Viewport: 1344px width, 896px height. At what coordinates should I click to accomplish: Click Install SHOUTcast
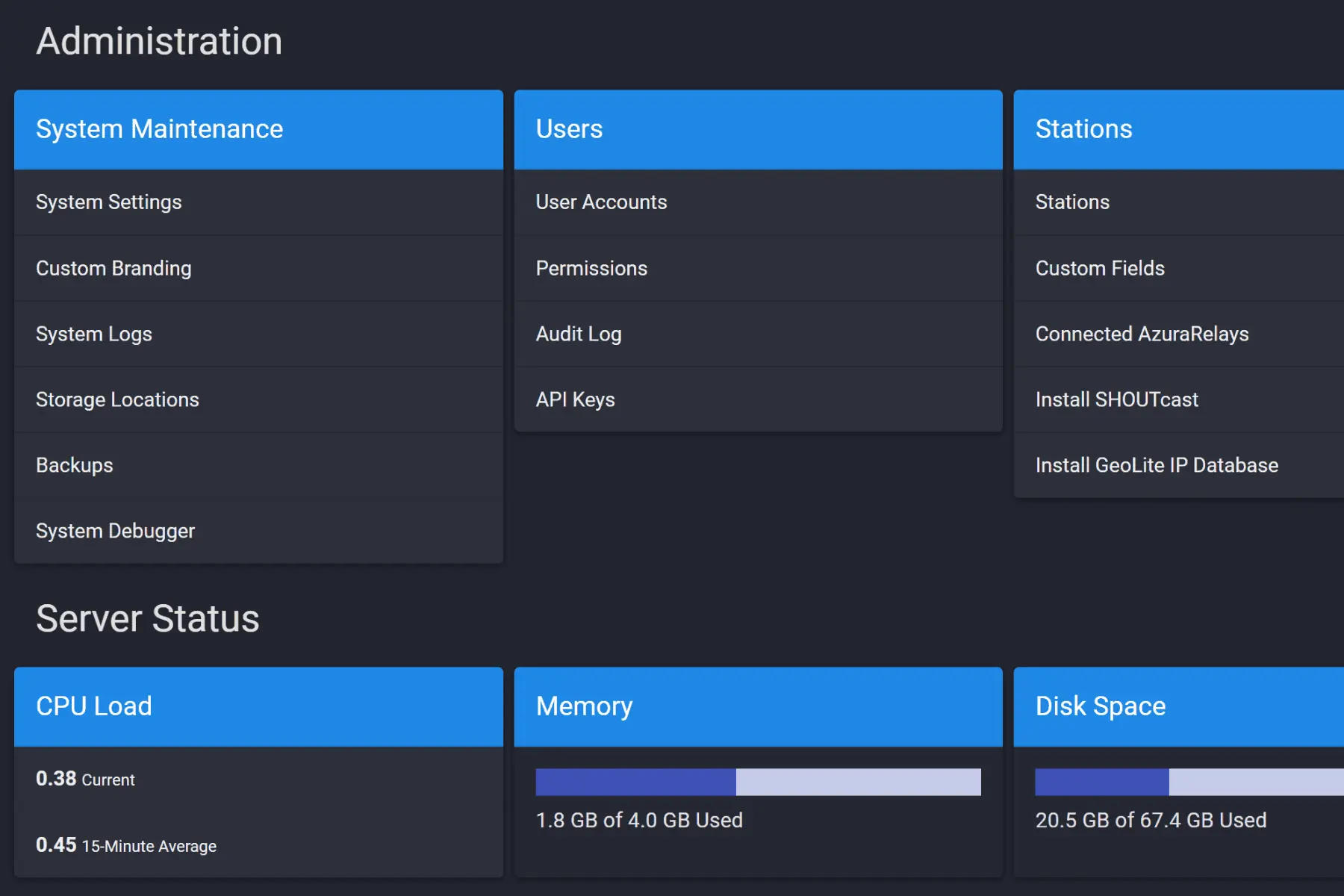tap(1116, 399)
